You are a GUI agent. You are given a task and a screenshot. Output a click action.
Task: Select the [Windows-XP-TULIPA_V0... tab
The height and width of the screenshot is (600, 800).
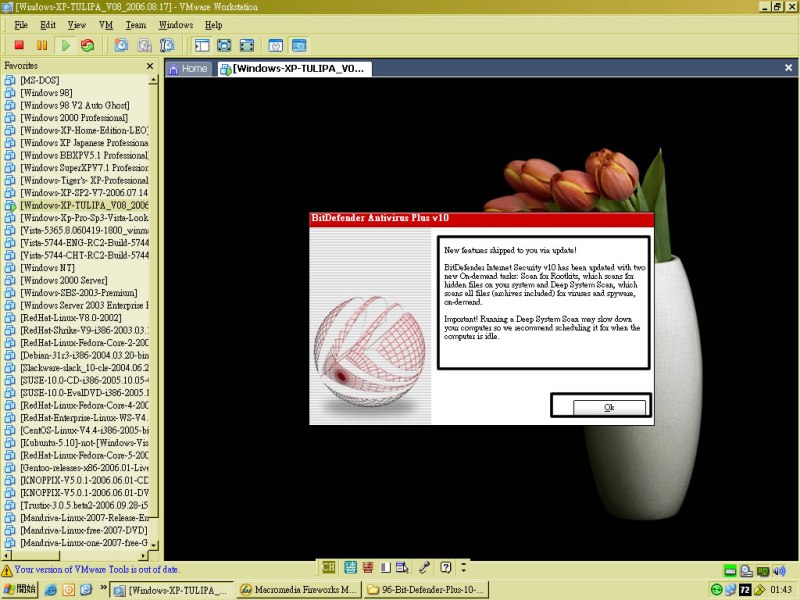[x=295, y=69]
